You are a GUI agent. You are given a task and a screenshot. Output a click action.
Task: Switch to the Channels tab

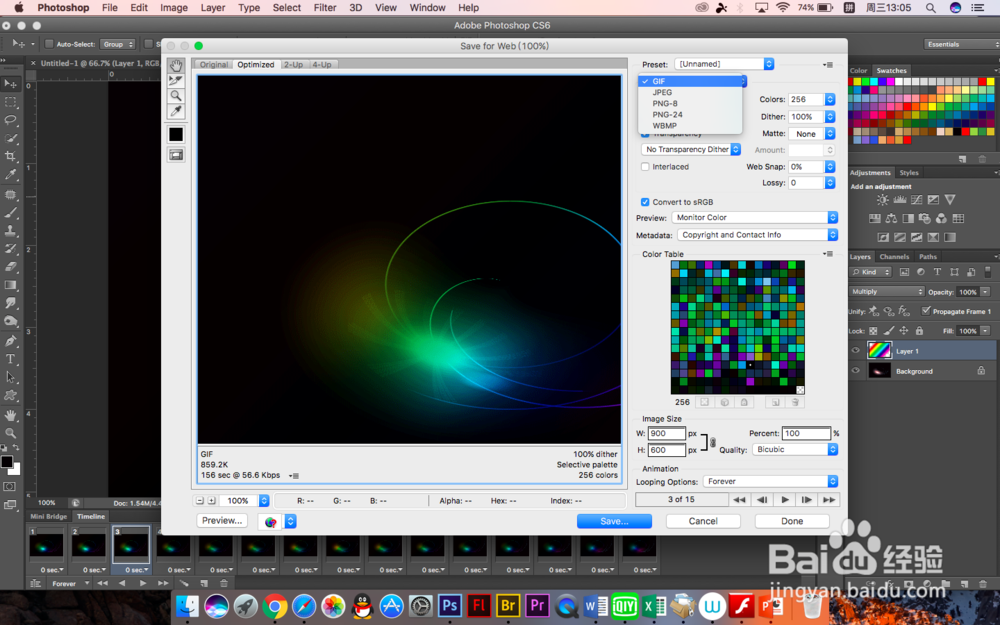[894, 256]
